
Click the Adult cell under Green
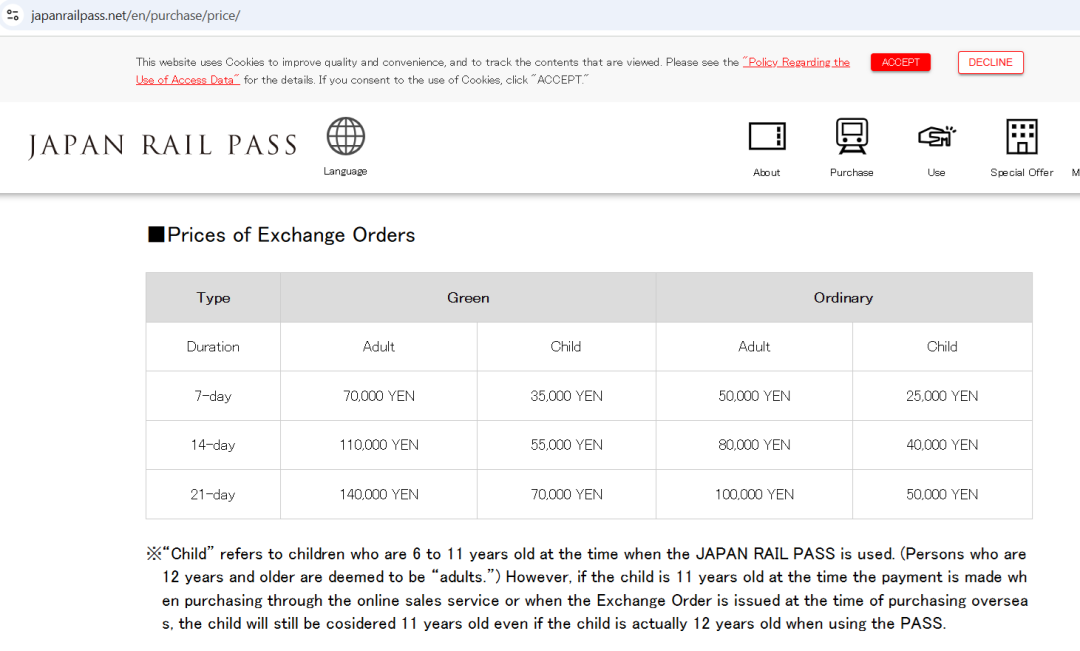click(379, 347)
